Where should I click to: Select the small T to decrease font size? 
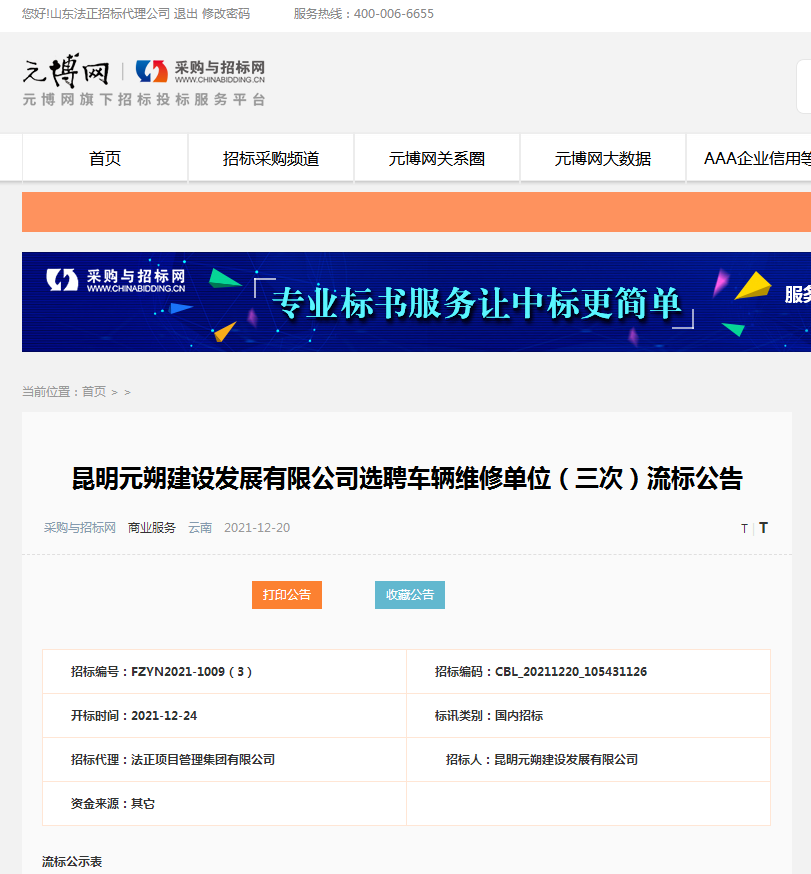[x=744, y=528]
